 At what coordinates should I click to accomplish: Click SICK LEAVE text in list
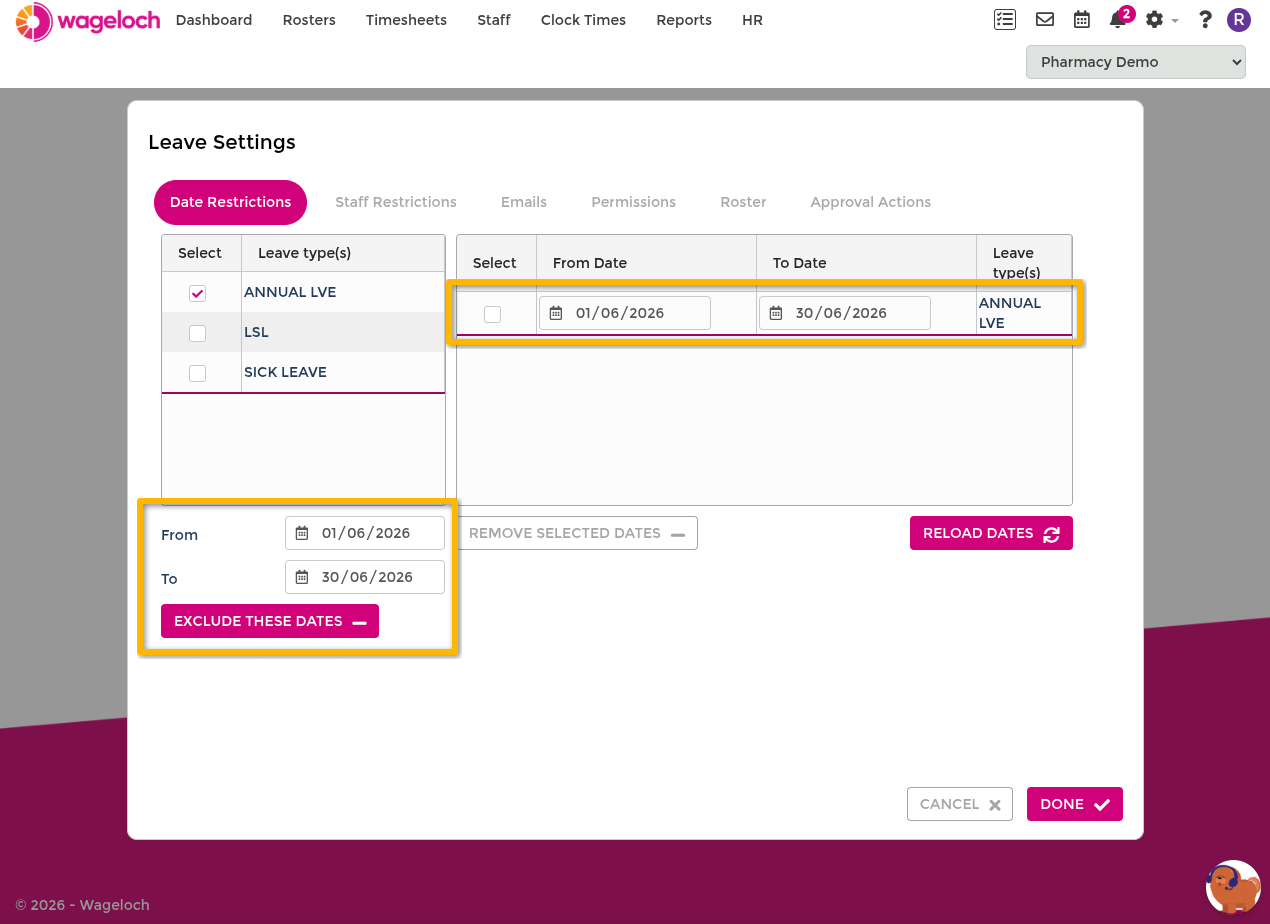click(x=285, y=372)
